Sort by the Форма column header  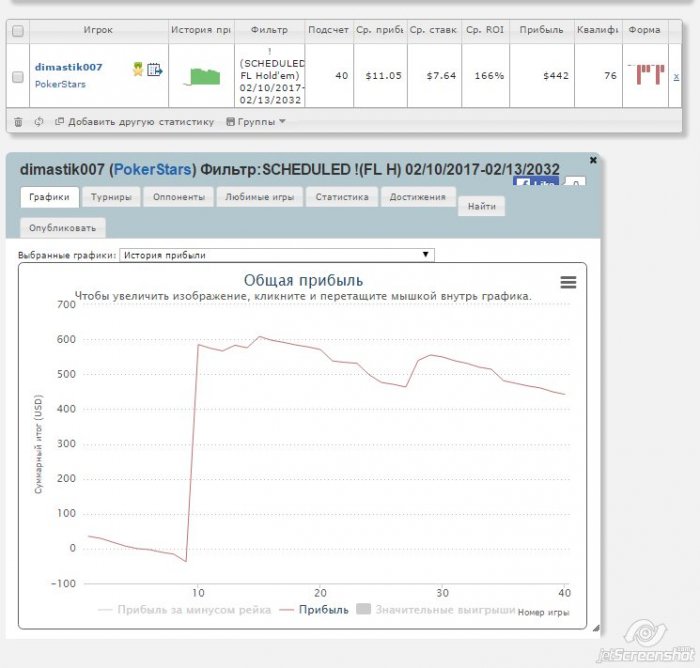(x=645, y=30)
